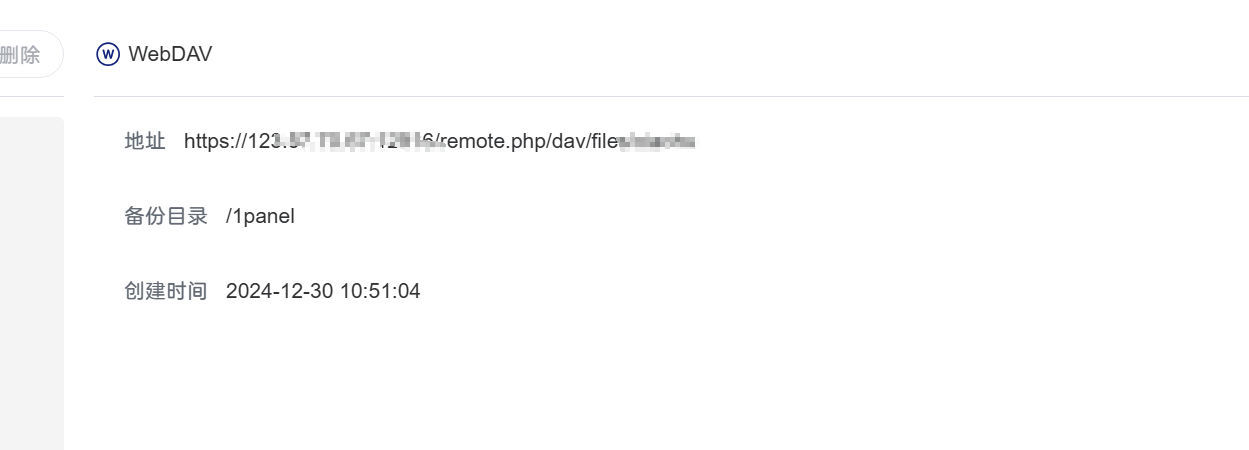Select the 地址 label
The width and height of the screenshot is (1249, 450).
pos(145,141)
